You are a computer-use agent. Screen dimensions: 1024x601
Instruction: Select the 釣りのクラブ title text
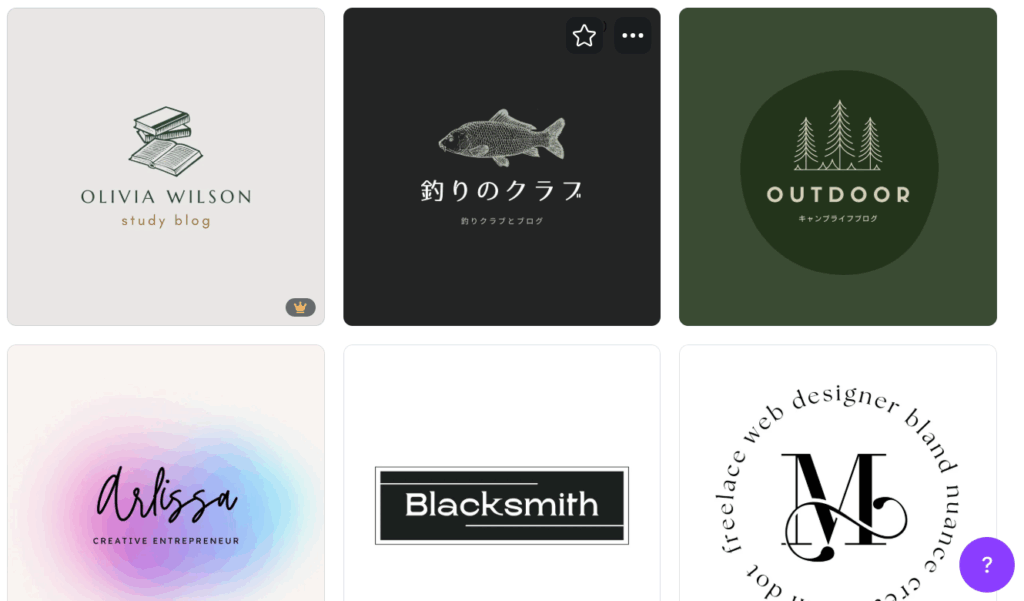502,191
